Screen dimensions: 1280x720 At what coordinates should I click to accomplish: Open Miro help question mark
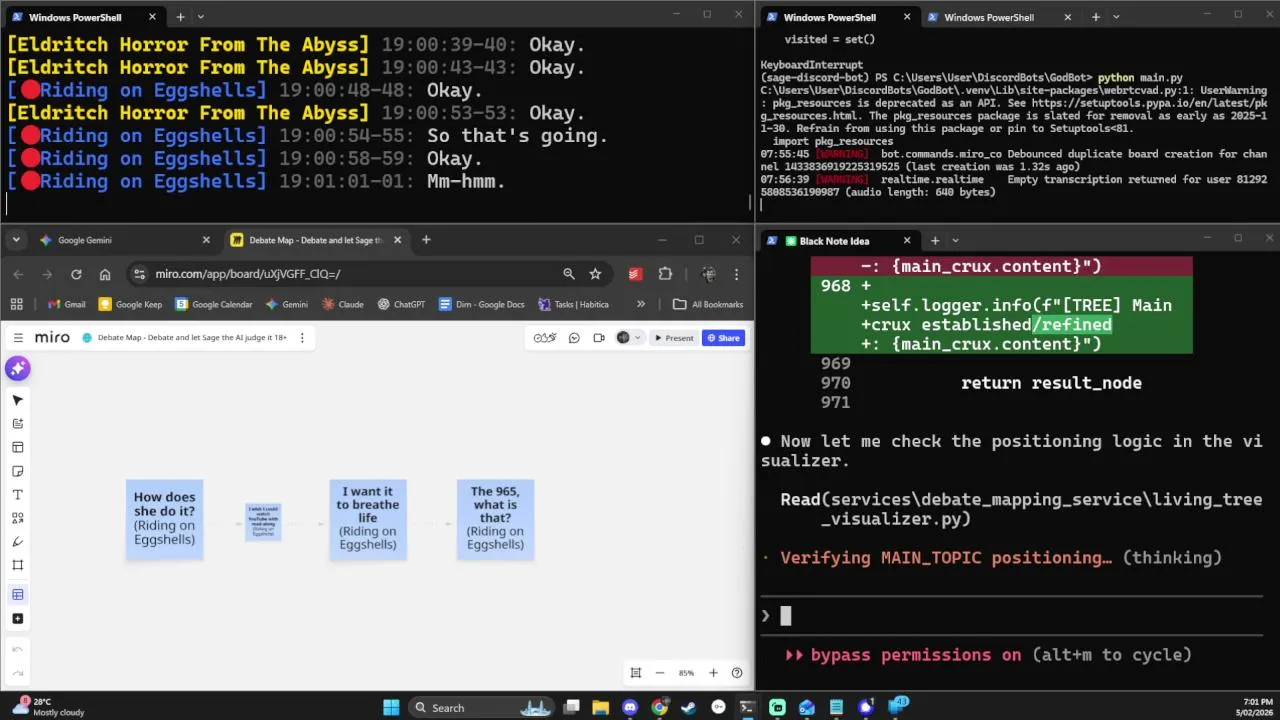coord(737,673)
